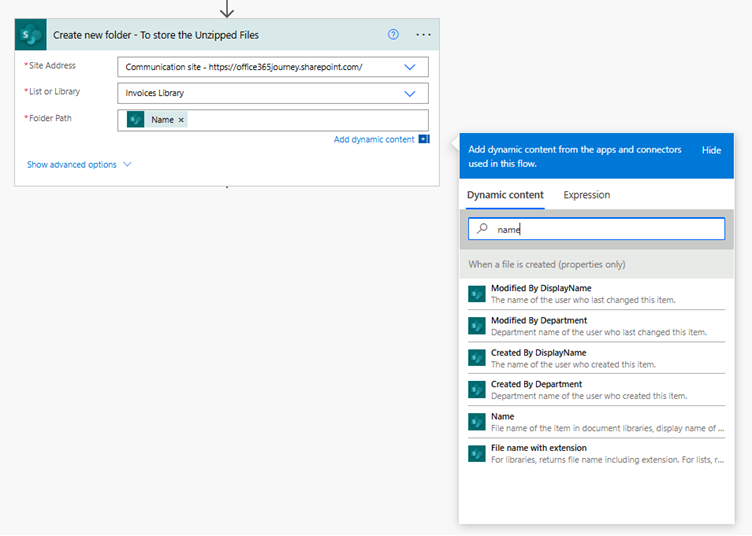
Task: Expand the List or Library dropdown
Action: pyautogui.click(x=410, y=93)
